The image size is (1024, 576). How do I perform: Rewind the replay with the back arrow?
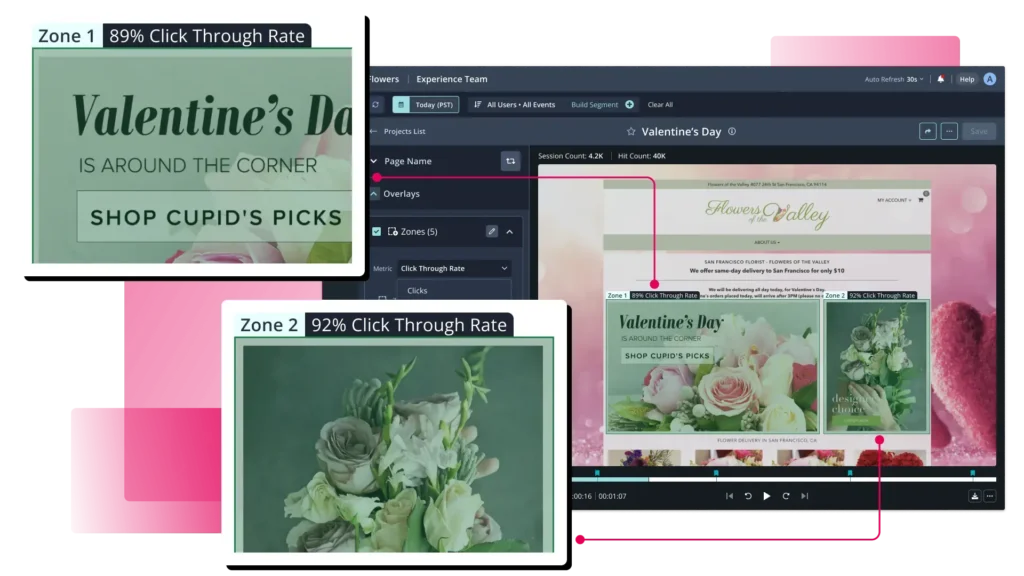(748, 496)
